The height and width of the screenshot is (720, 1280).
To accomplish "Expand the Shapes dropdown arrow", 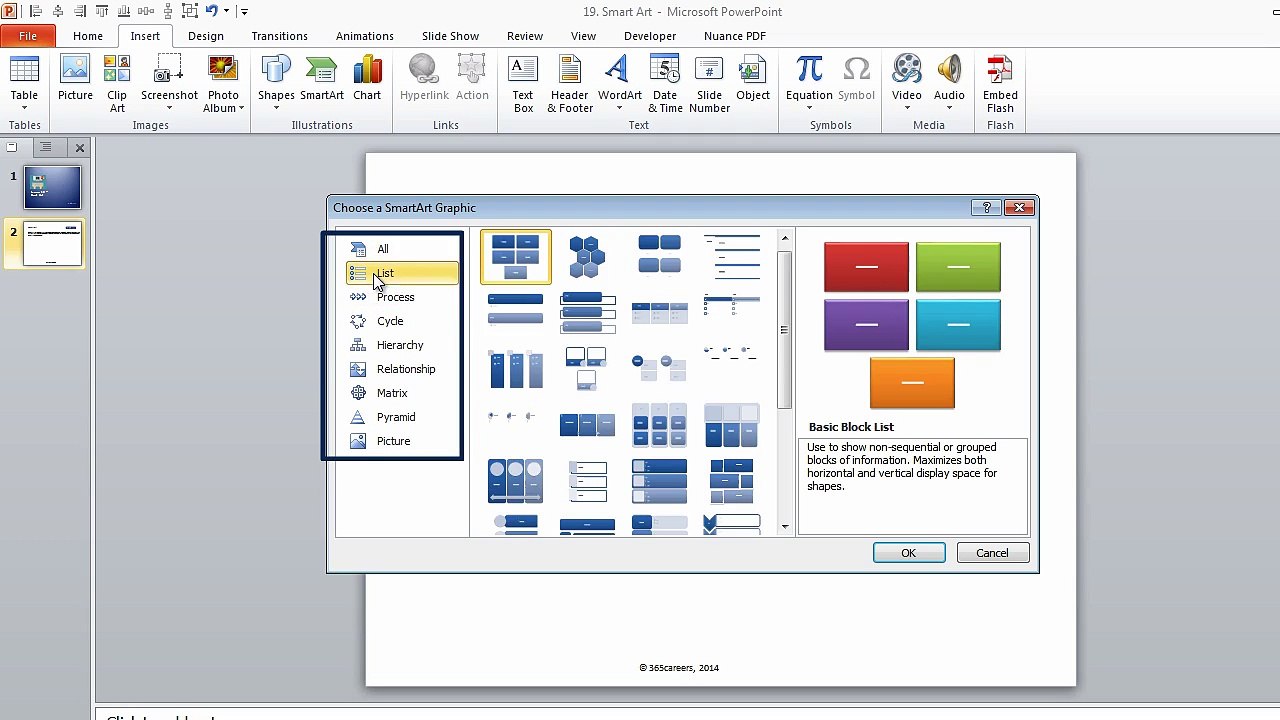I will tap(276, 108).
